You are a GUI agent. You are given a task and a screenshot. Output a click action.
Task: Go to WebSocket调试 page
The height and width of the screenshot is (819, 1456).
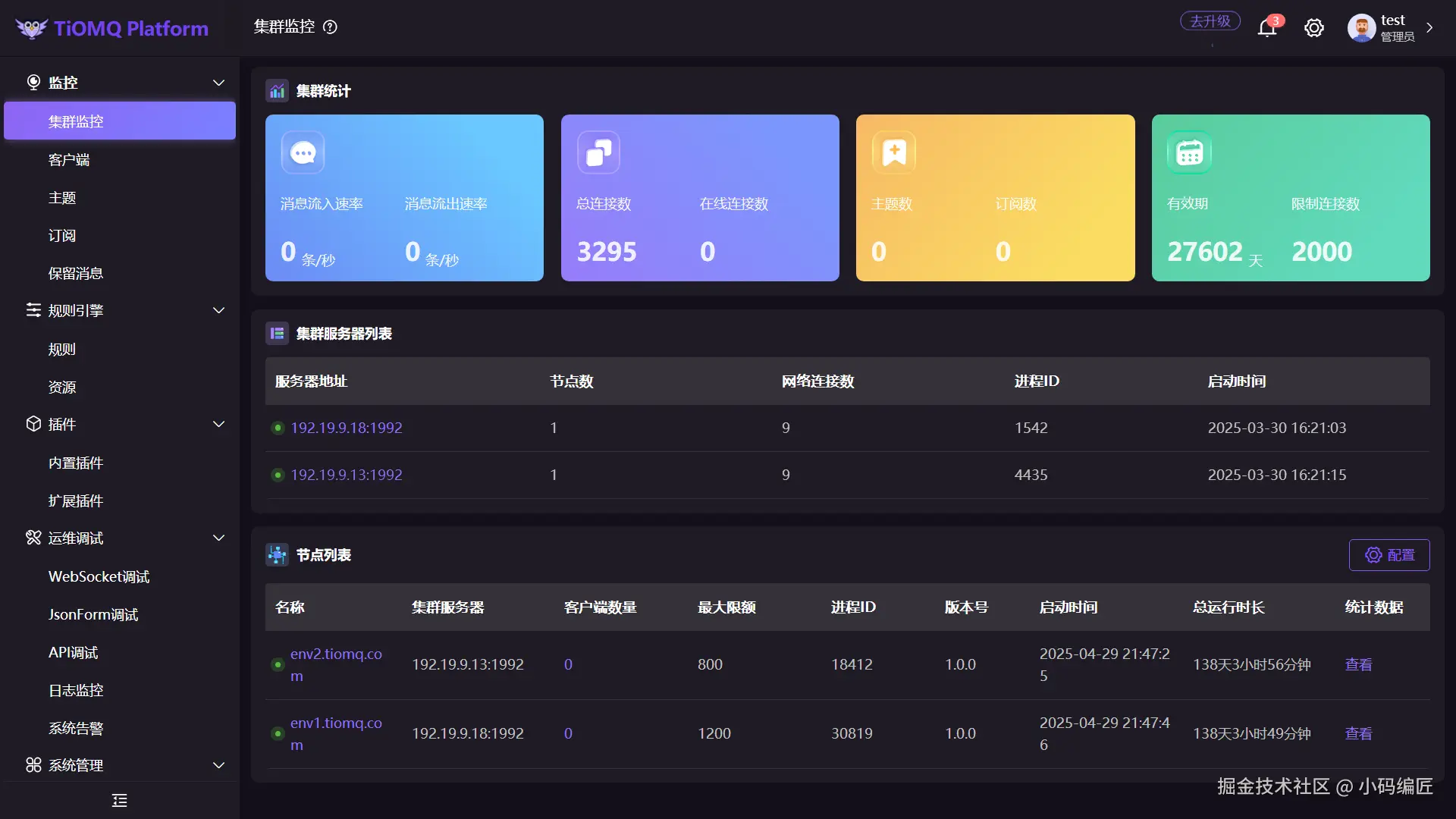point(99,576)
